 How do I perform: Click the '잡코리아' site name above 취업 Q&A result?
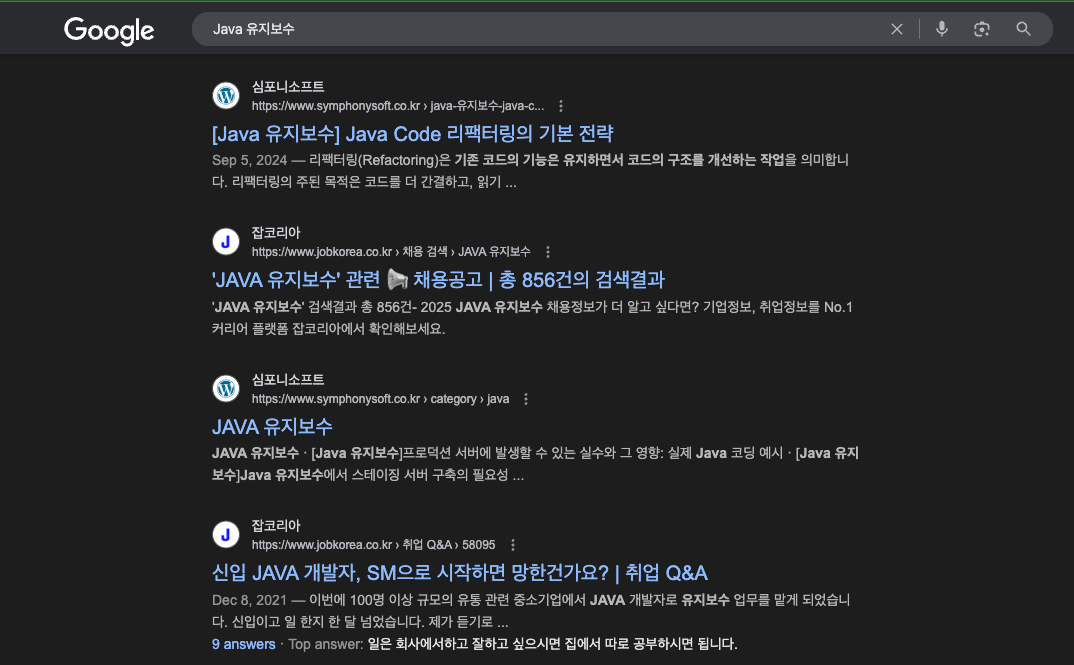coord(276,526)
